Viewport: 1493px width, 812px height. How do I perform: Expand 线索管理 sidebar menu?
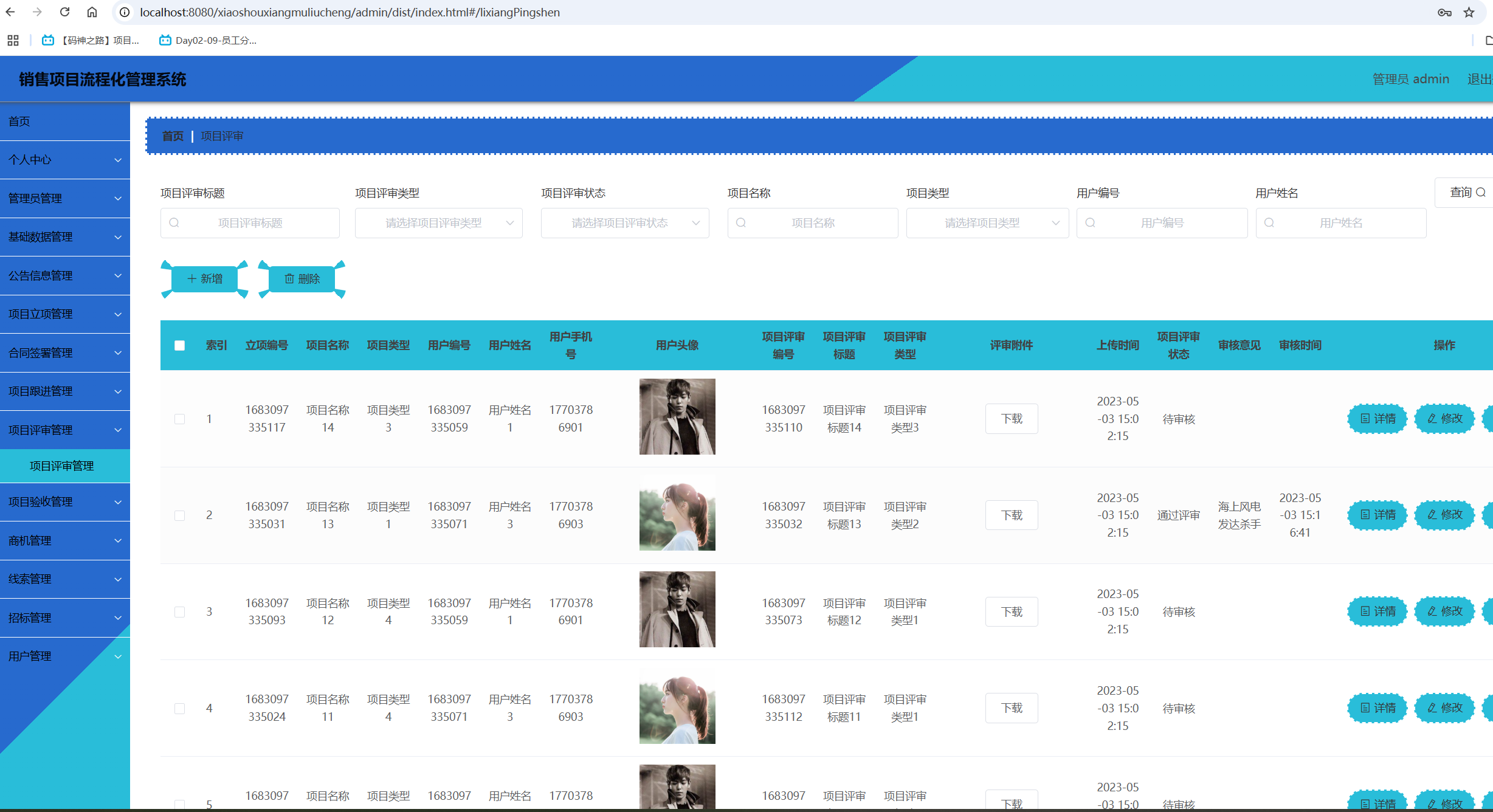[65, 579]
